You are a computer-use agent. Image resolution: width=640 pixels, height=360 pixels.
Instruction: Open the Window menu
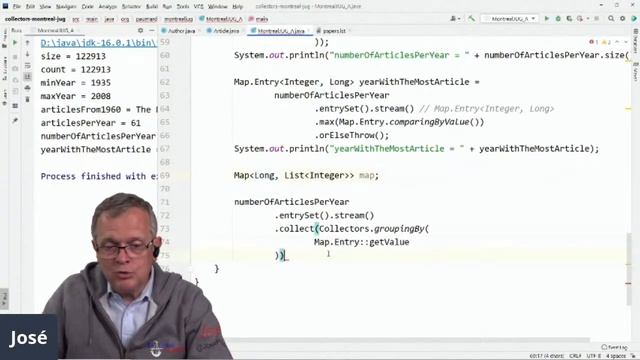pyautogui.click(x=217, y=7)
